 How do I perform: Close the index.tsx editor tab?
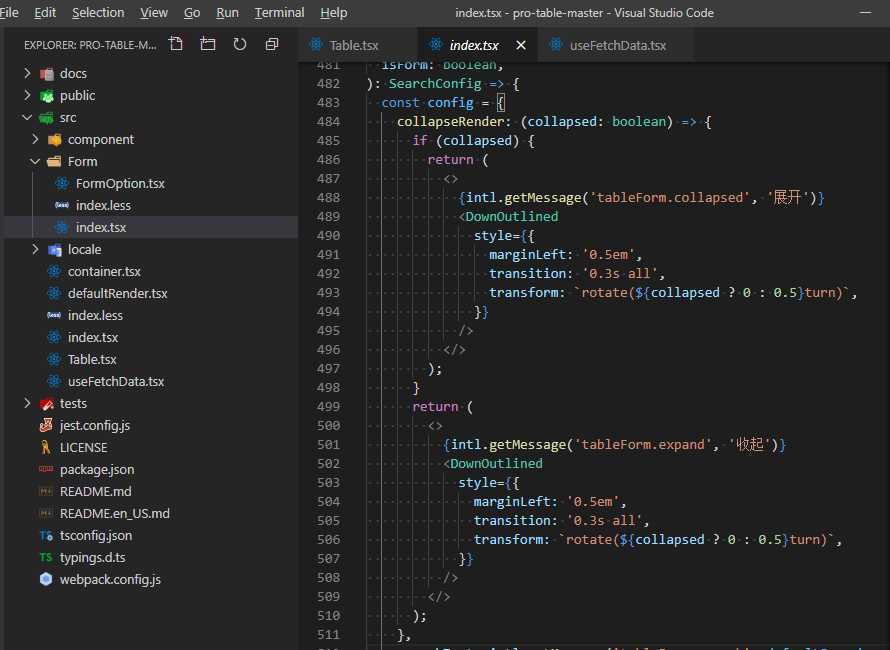[521, 46]
